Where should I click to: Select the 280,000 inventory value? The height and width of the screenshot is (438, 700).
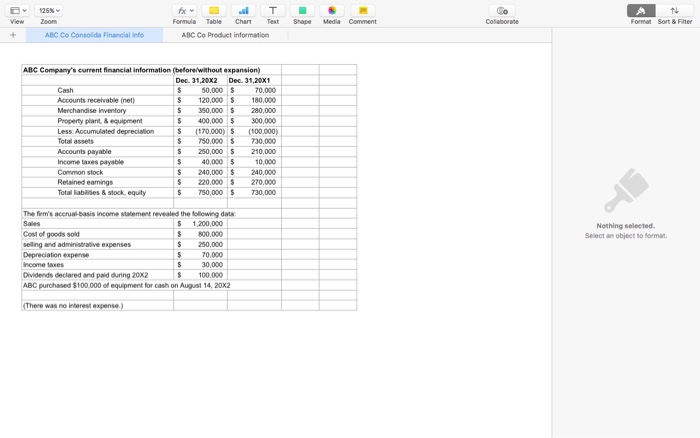254,110
